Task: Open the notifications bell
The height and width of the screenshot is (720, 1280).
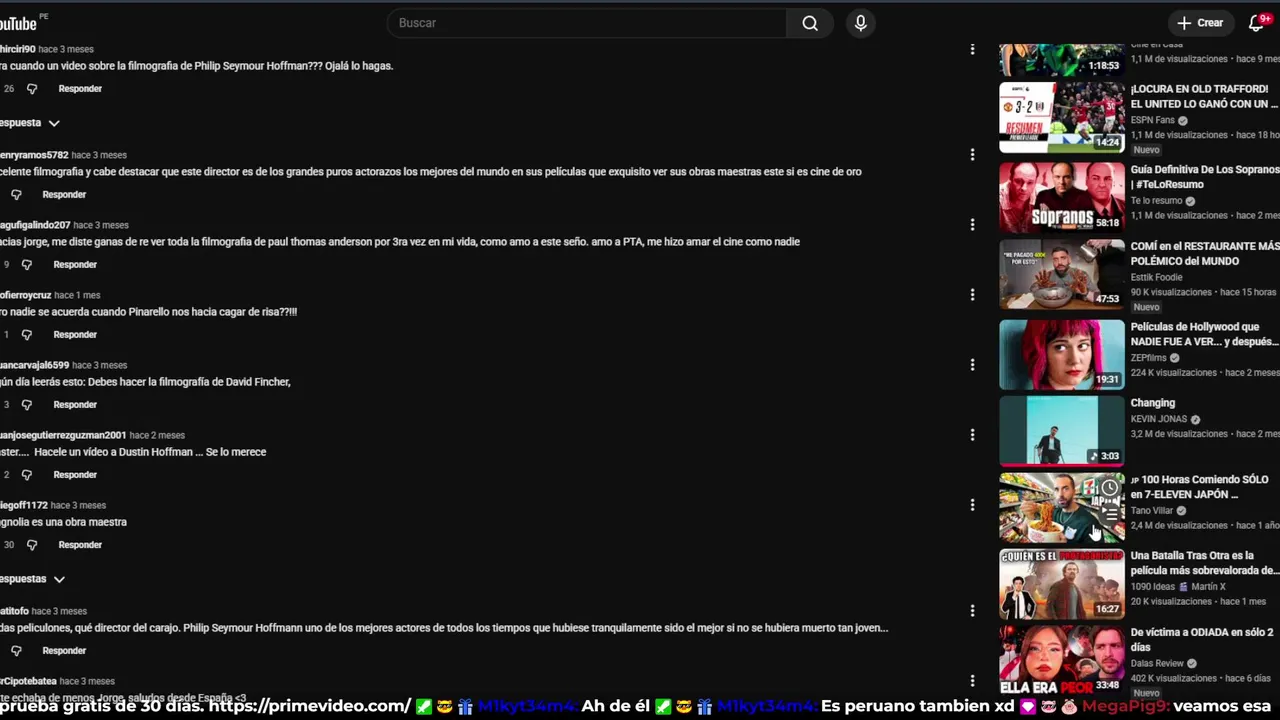Action: [1257, 23]
